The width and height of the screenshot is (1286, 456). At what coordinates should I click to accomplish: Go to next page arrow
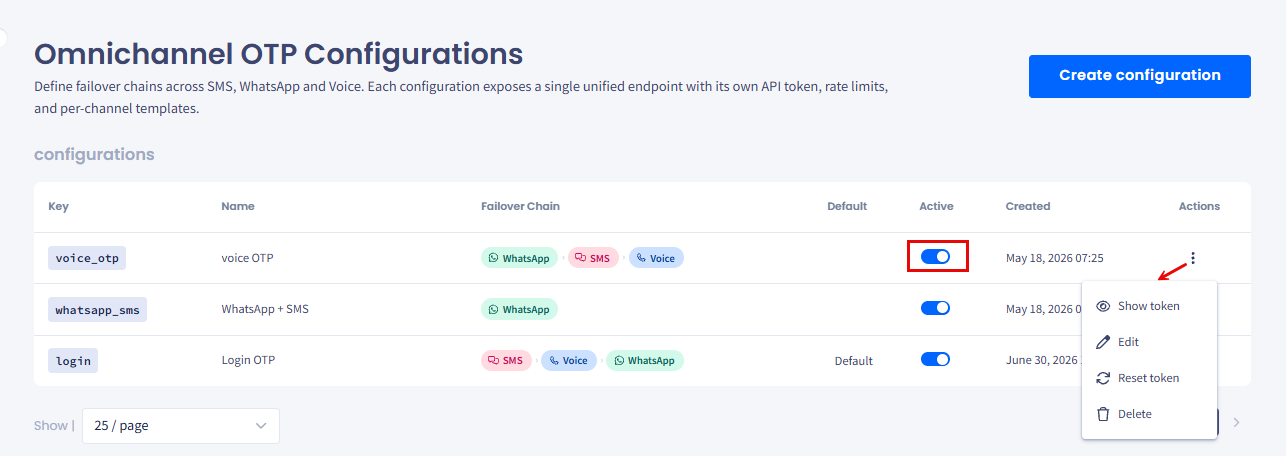(1237, 423)
